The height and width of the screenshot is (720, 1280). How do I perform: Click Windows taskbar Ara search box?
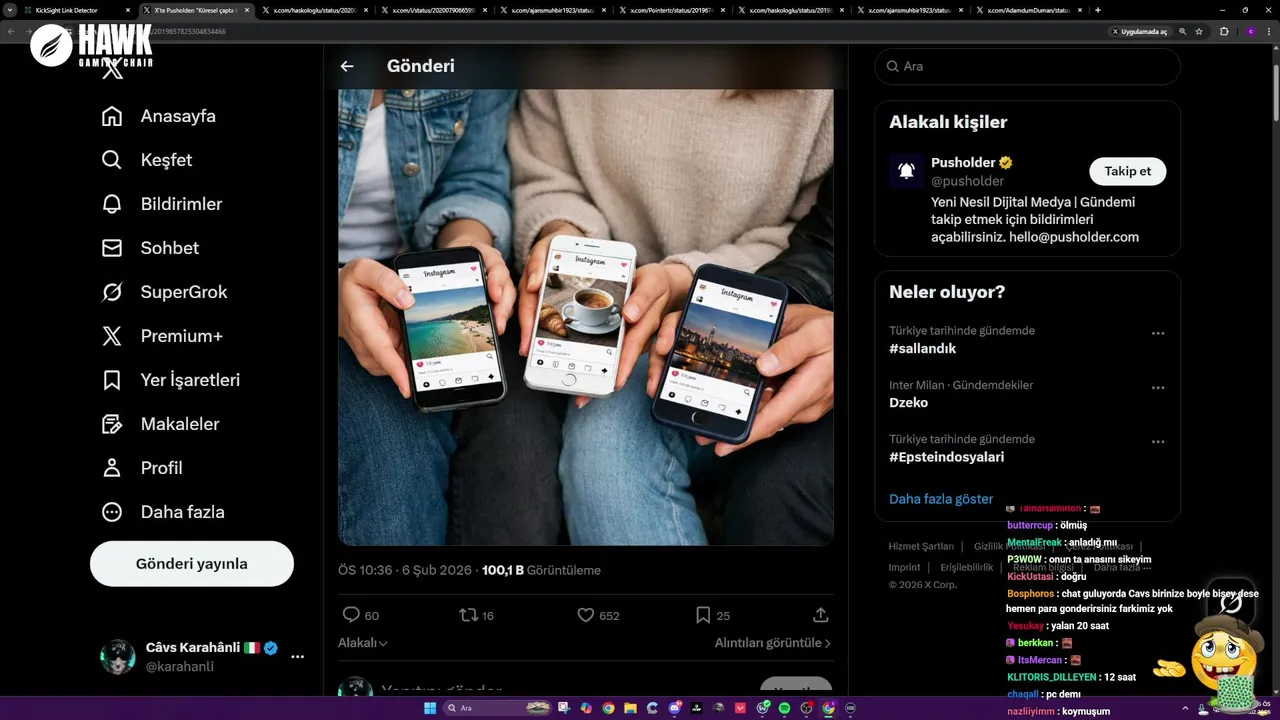pos(496,708)
